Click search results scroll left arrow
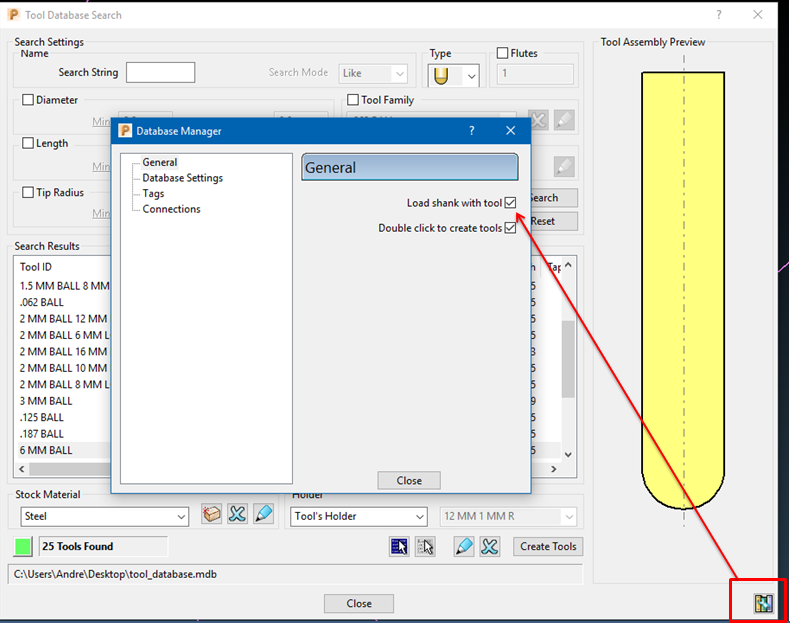This screenshot has width=790, height=623. click(22, 469)
